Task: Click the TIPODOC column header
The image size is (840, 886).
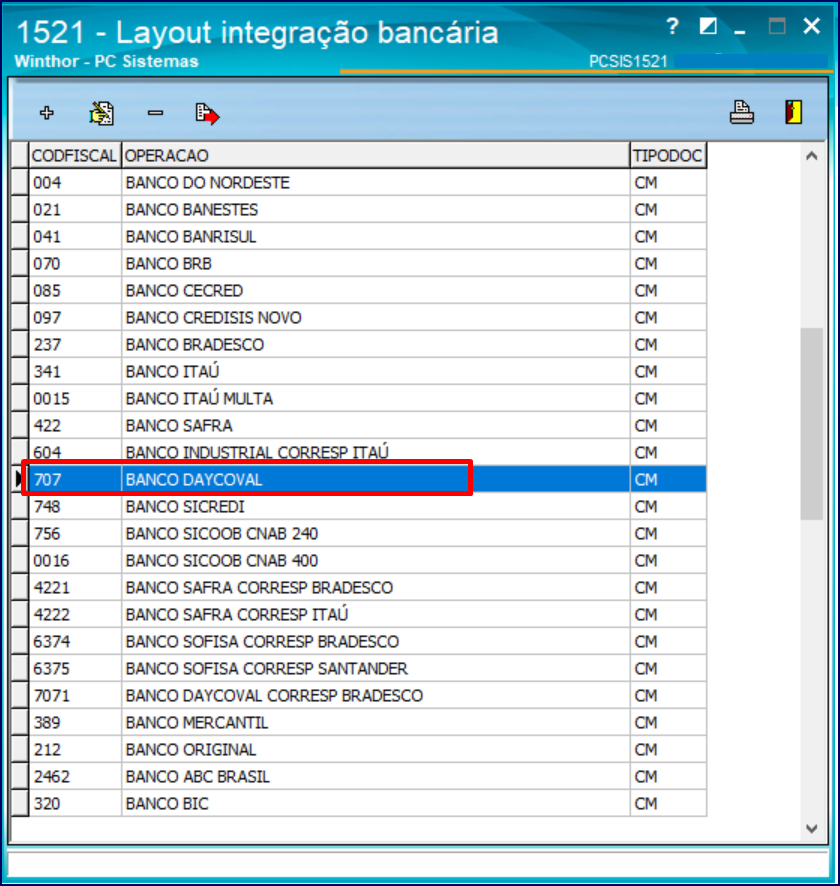Action: click(x=668, y=155)
